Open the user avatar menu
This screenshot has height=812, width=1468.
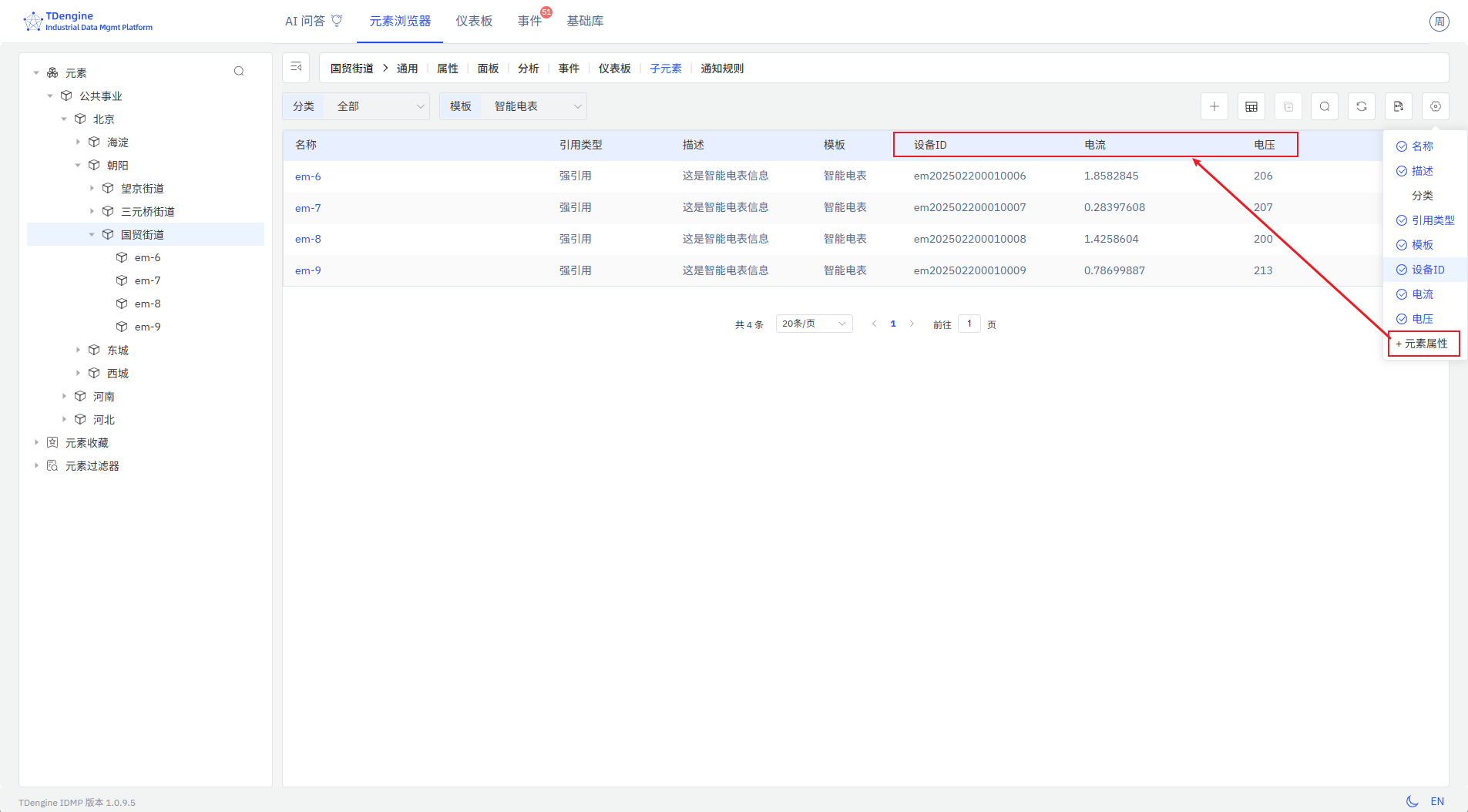pyautogui.click(x=1439, y=22)
